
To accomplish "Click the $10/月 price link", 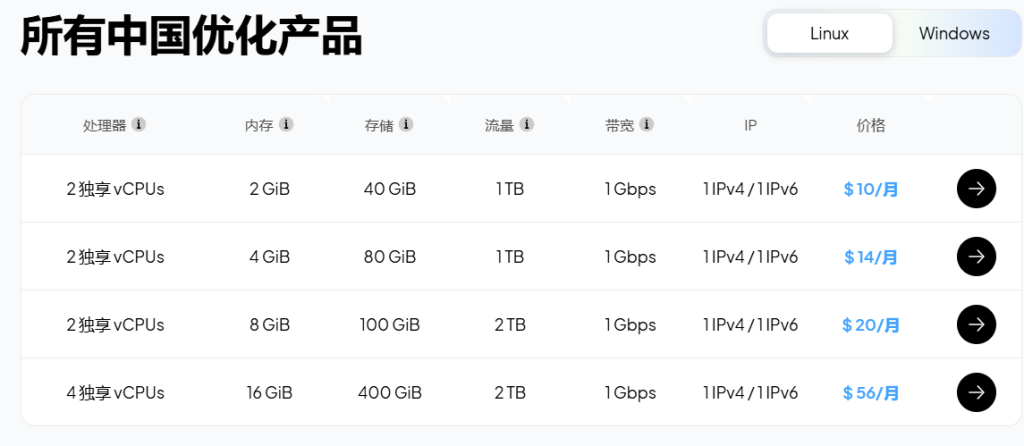I will (x=871, y=189).
